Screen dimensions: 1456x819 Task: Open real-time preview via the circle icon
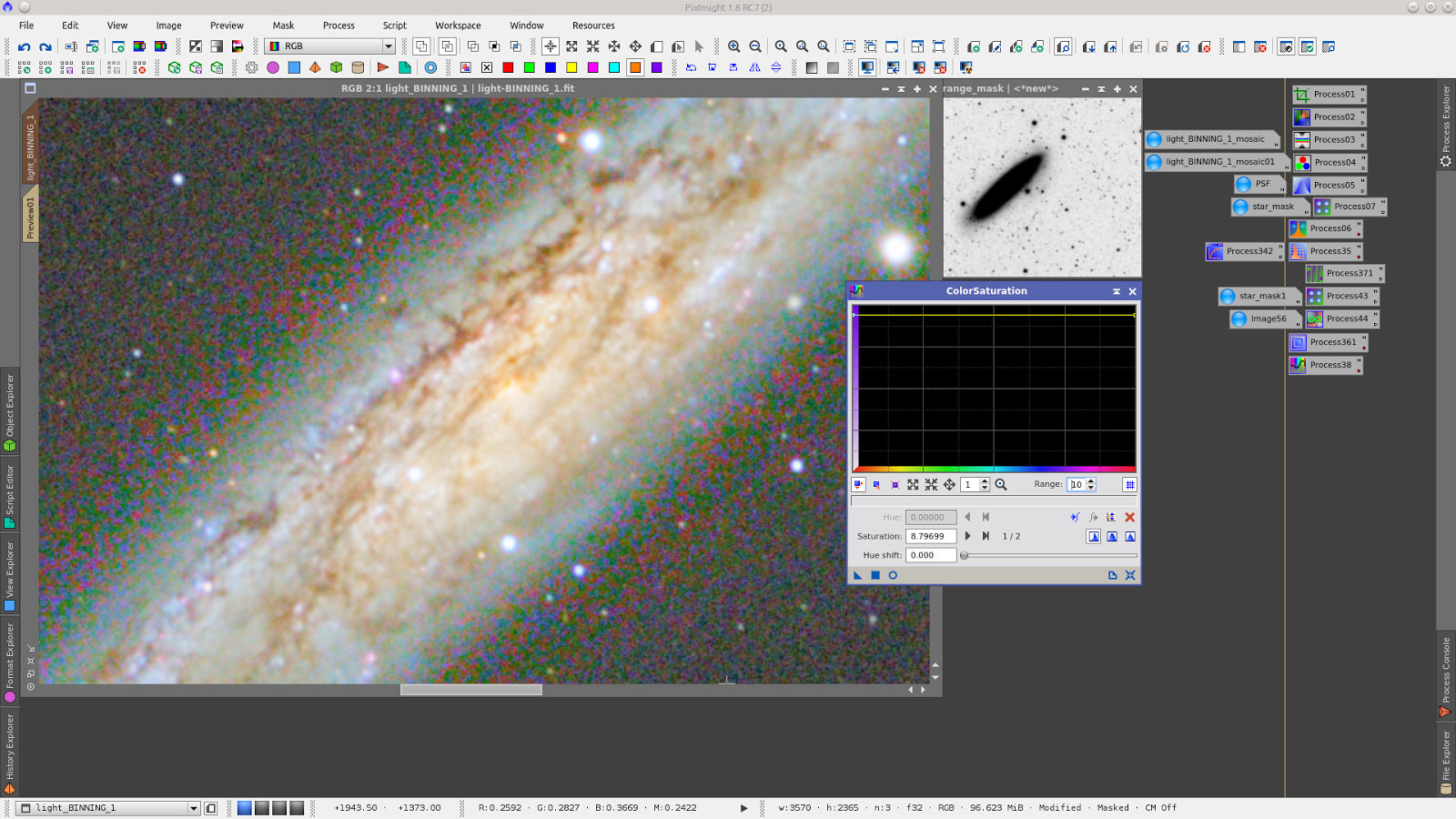coord(892,575)
